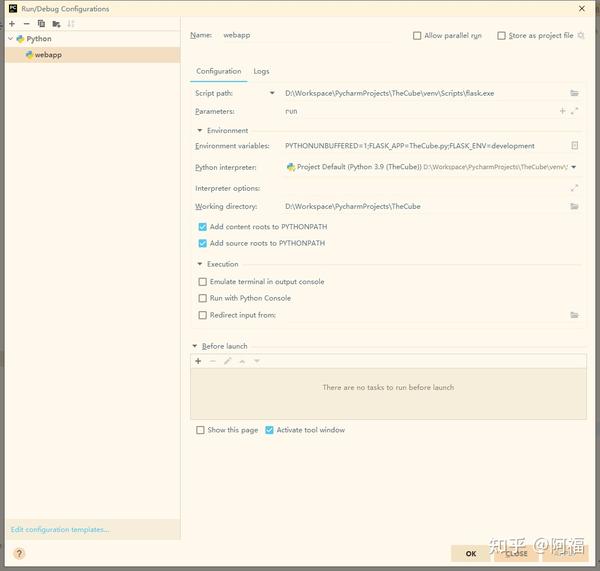
Task: Sort configurations alphabetically
Action: pos(71,24)
